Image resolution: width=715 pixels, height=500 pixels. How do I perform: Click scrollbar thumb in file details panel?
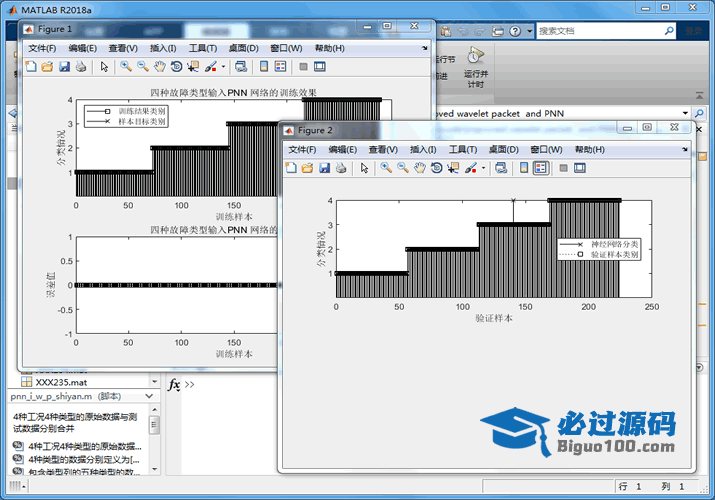(x=154, y=425)
